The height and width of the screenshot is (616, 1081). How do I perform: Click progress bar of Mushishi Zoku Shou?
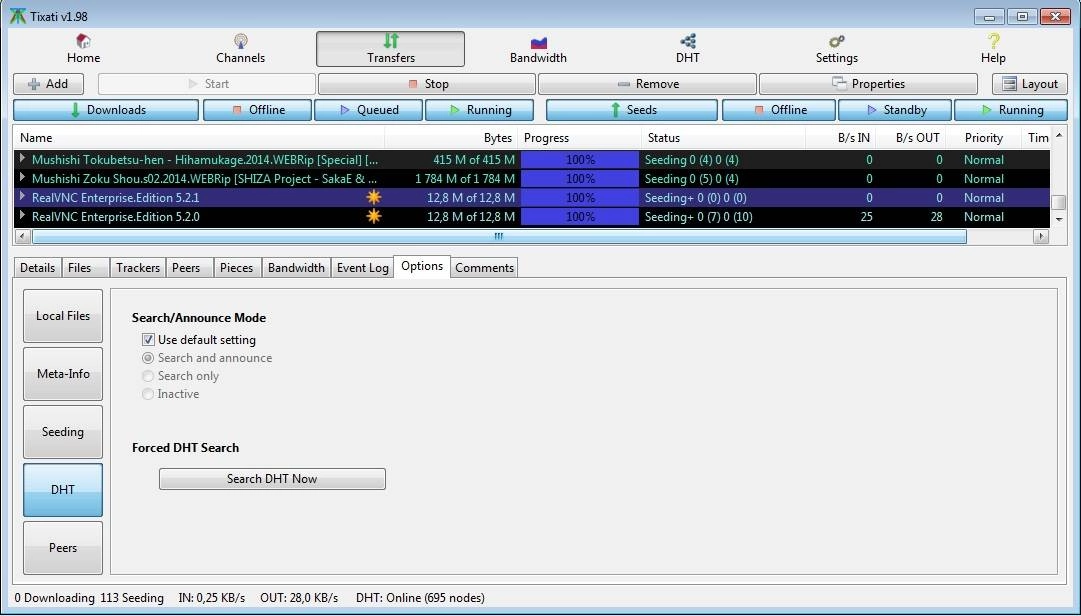580,178
